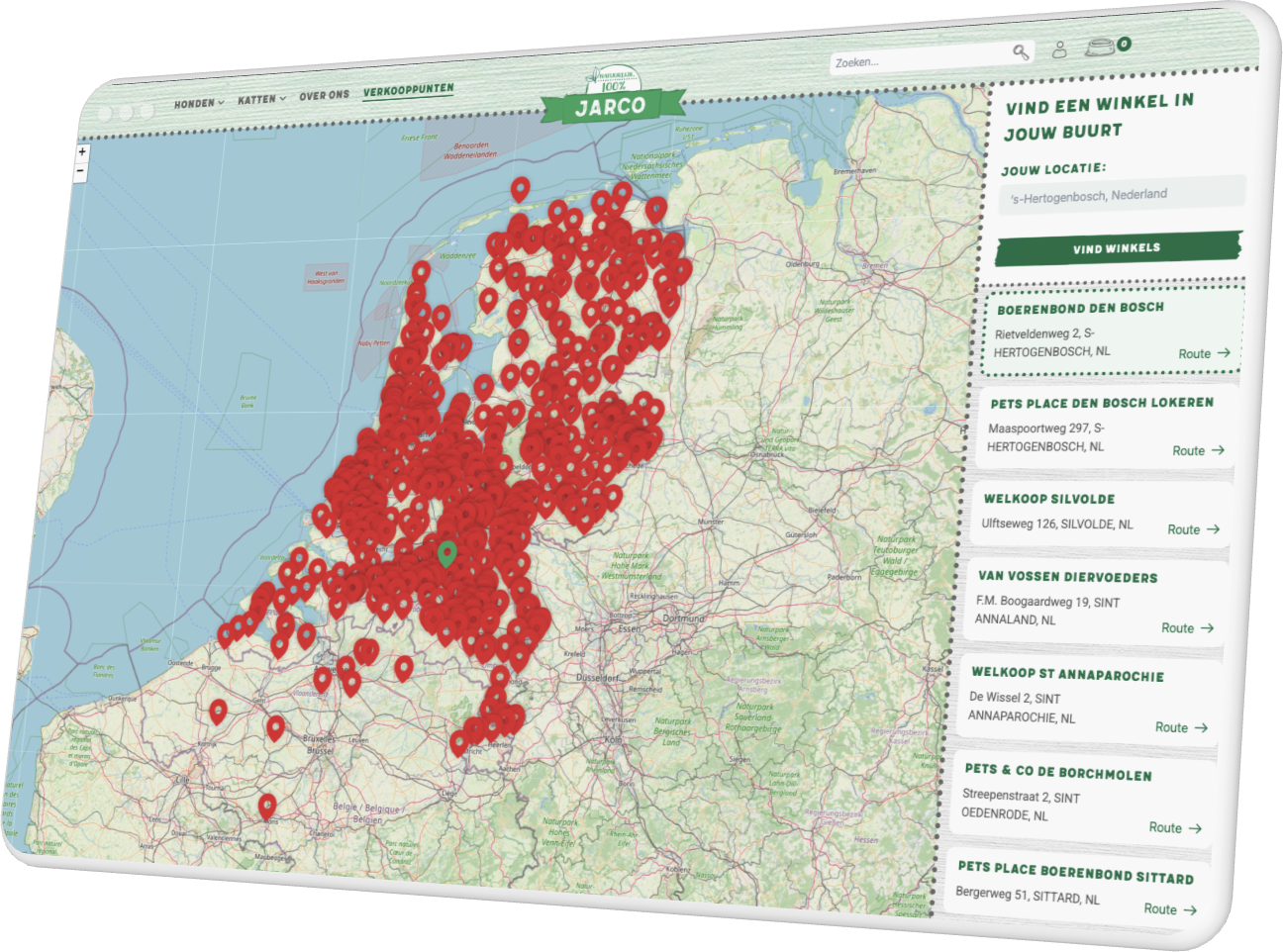Expand the Katten menu

pos(261,99)
